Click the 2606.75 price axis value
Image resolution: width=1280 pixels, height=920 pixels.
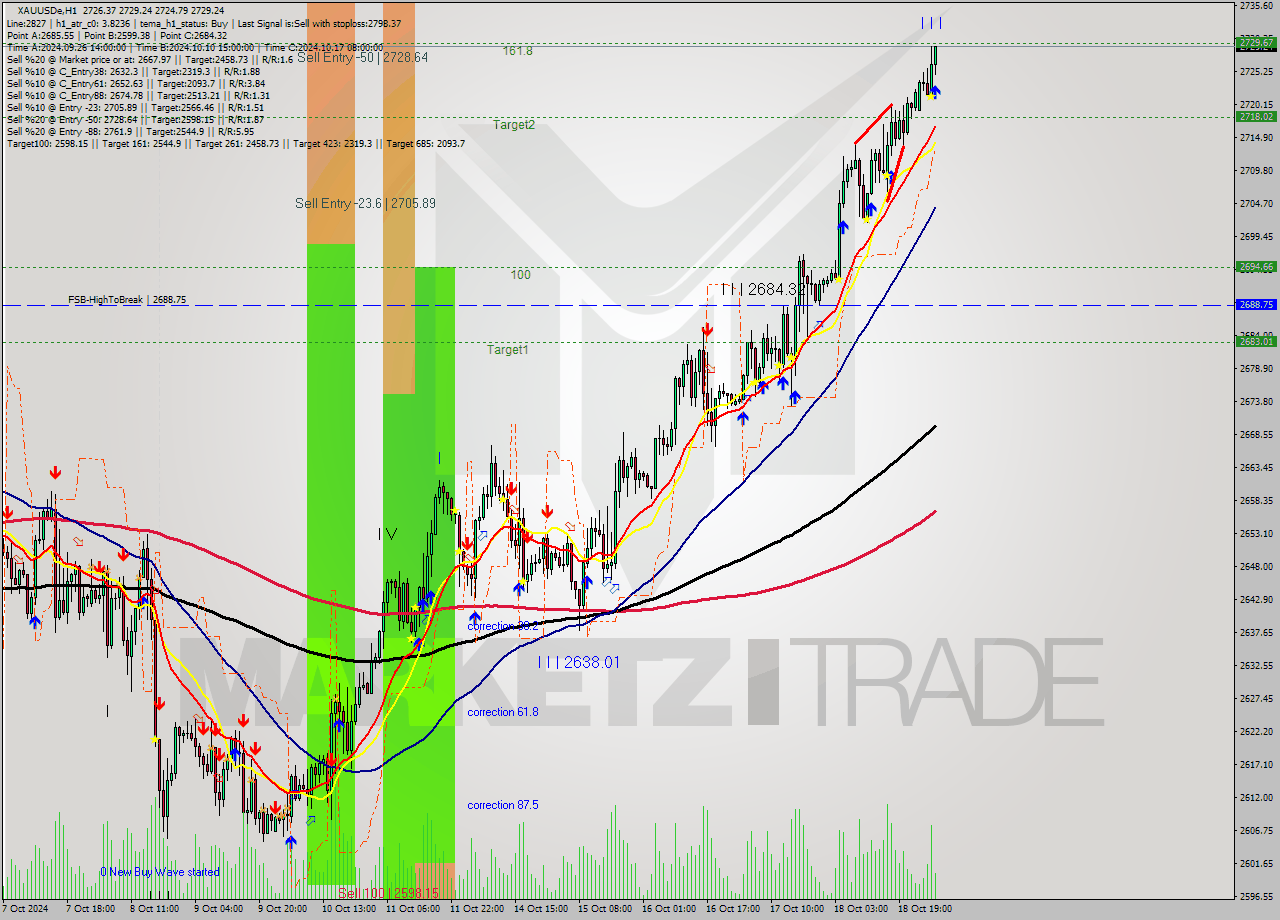1256,830
